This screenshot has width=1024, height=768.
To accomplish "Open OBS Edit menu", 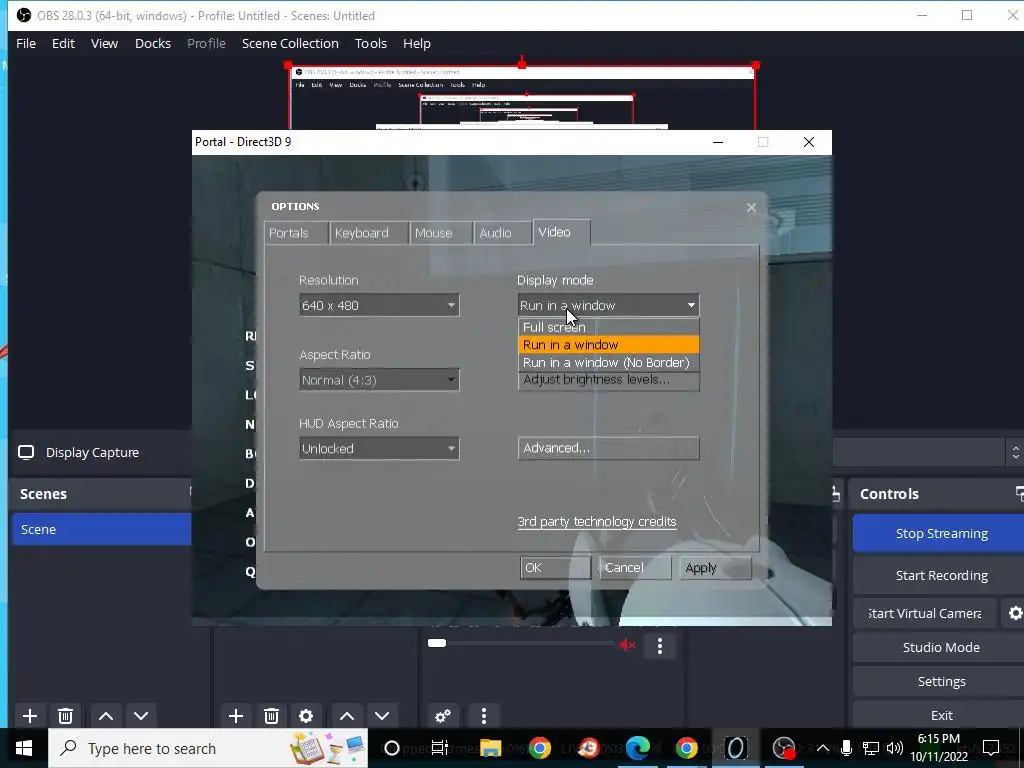I will click(x=63, y=44).
